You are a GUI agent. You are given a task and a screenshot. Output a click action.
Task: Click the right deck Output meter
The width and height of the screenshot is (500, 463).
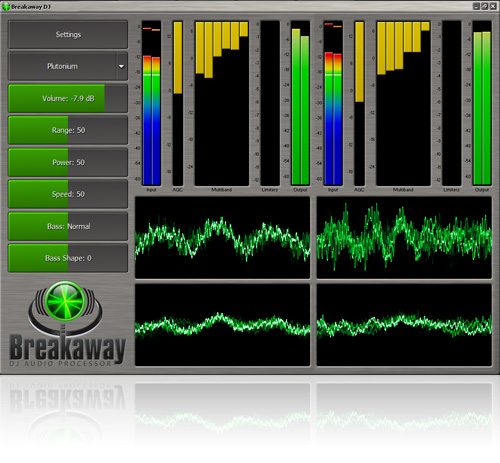(482, 103)
